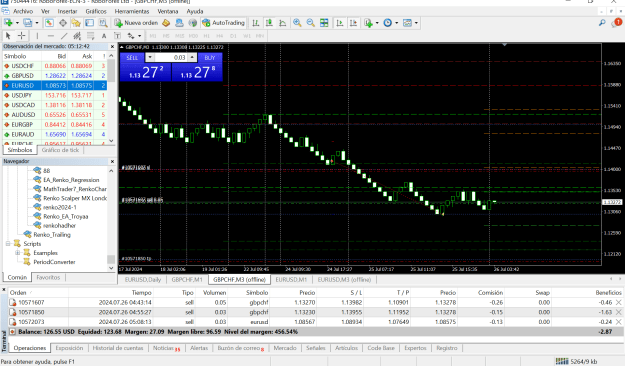Select the cursor arrow tool

pos(8,36)
